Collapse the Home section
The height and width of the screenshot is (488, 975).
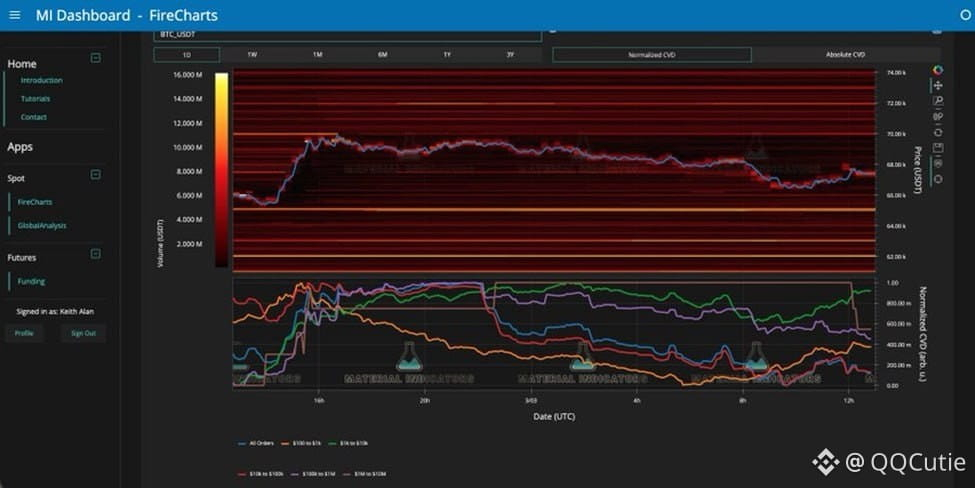[x=96, y=58]
